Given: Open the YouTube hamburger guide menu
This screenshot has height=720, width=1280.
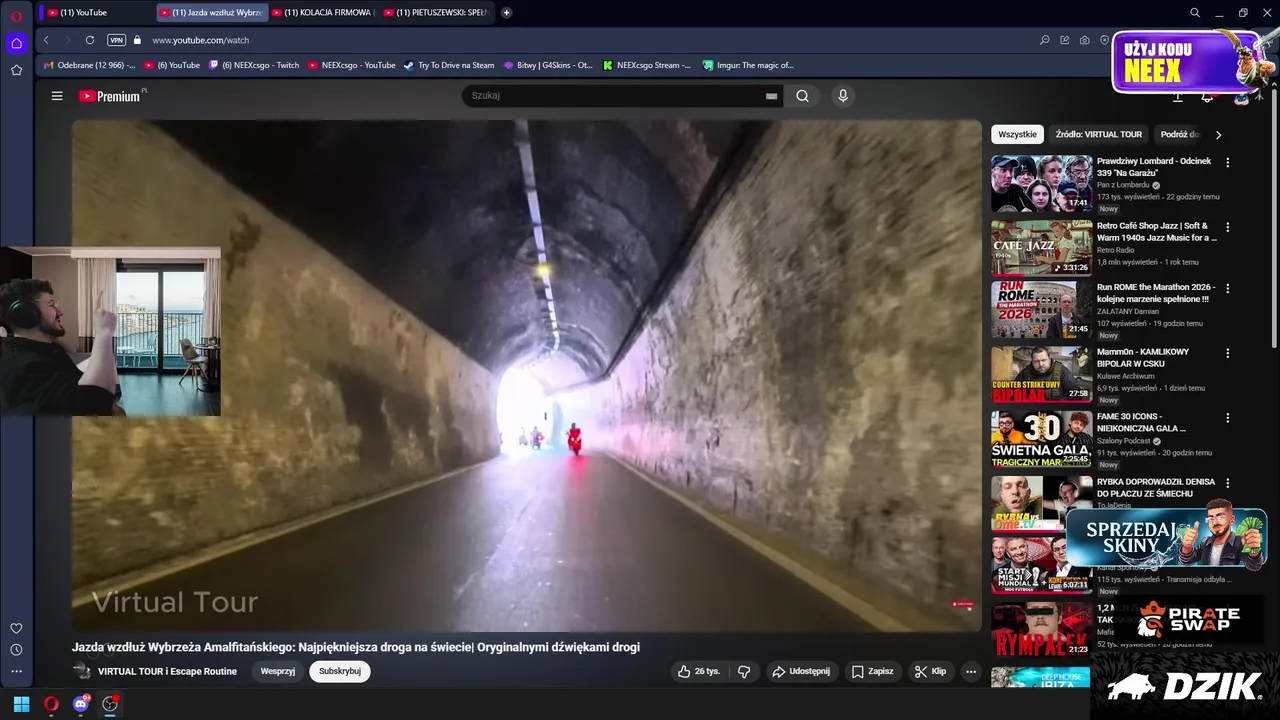Looking at the screenshot, I should [57, 96].
